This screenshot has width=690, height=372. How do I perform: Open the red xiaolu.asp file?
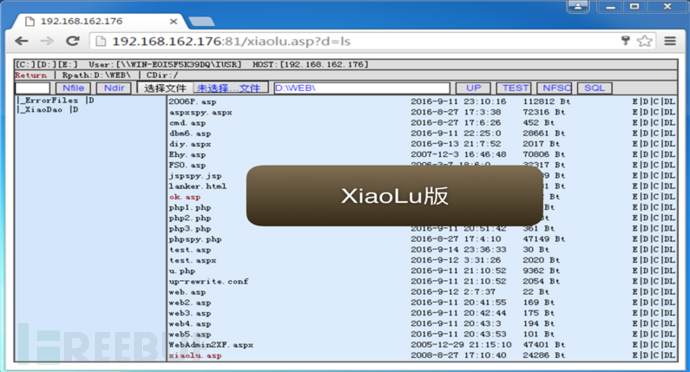(x=195, y=355)
